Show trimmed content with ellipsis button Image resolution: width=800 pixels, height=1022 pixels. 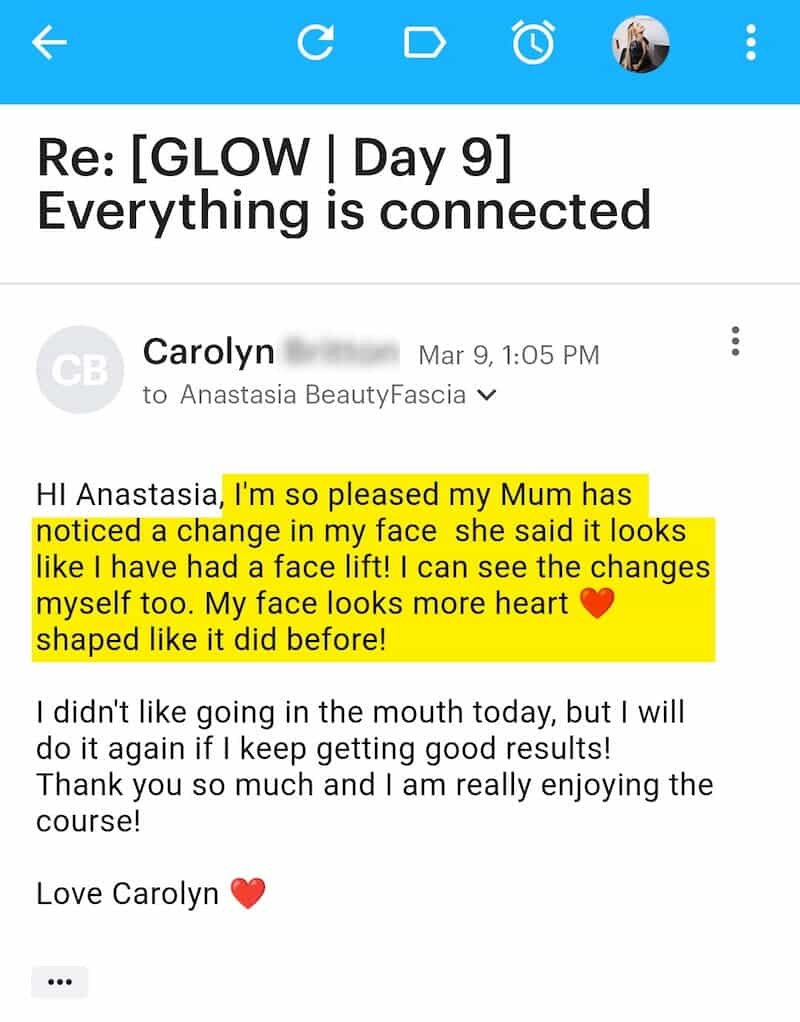pyautogui.click(x=60, y=982)
